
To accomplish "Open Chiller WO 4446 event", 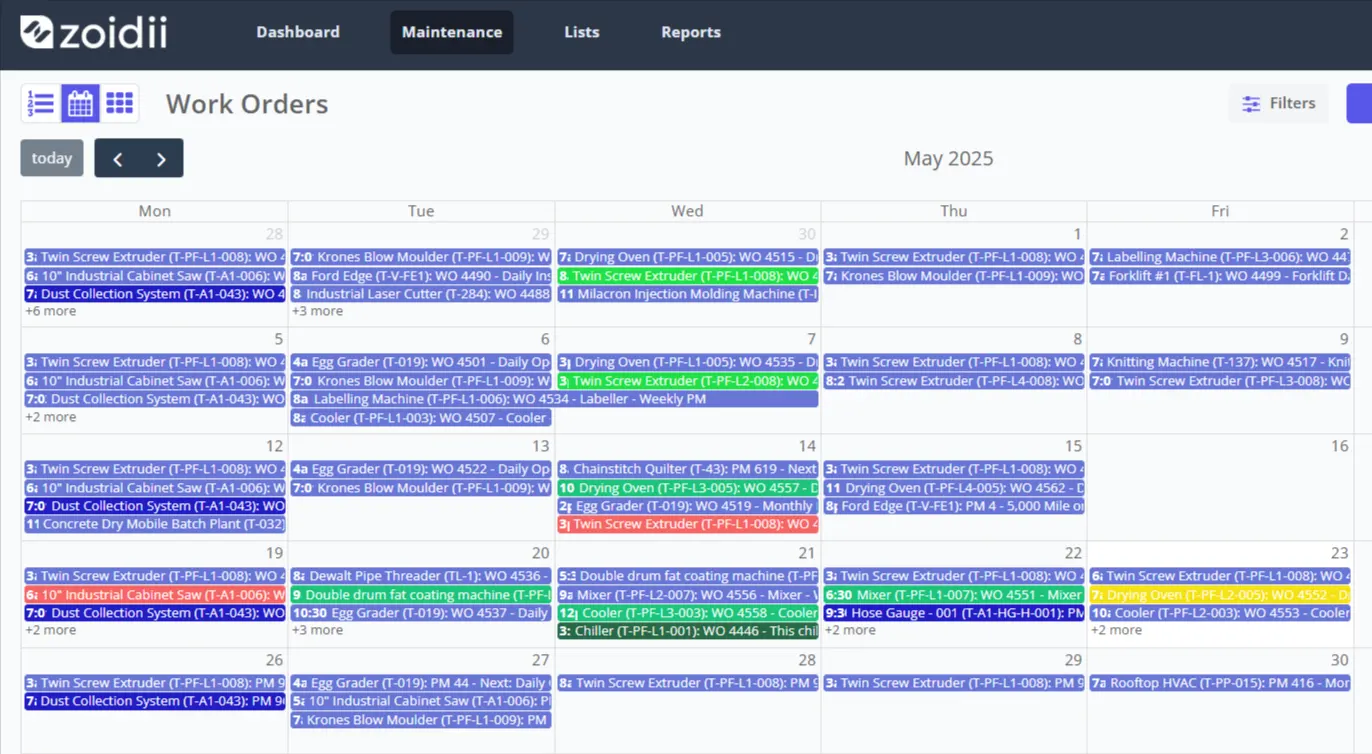I will pyautogui.click(x=687, y=631).
